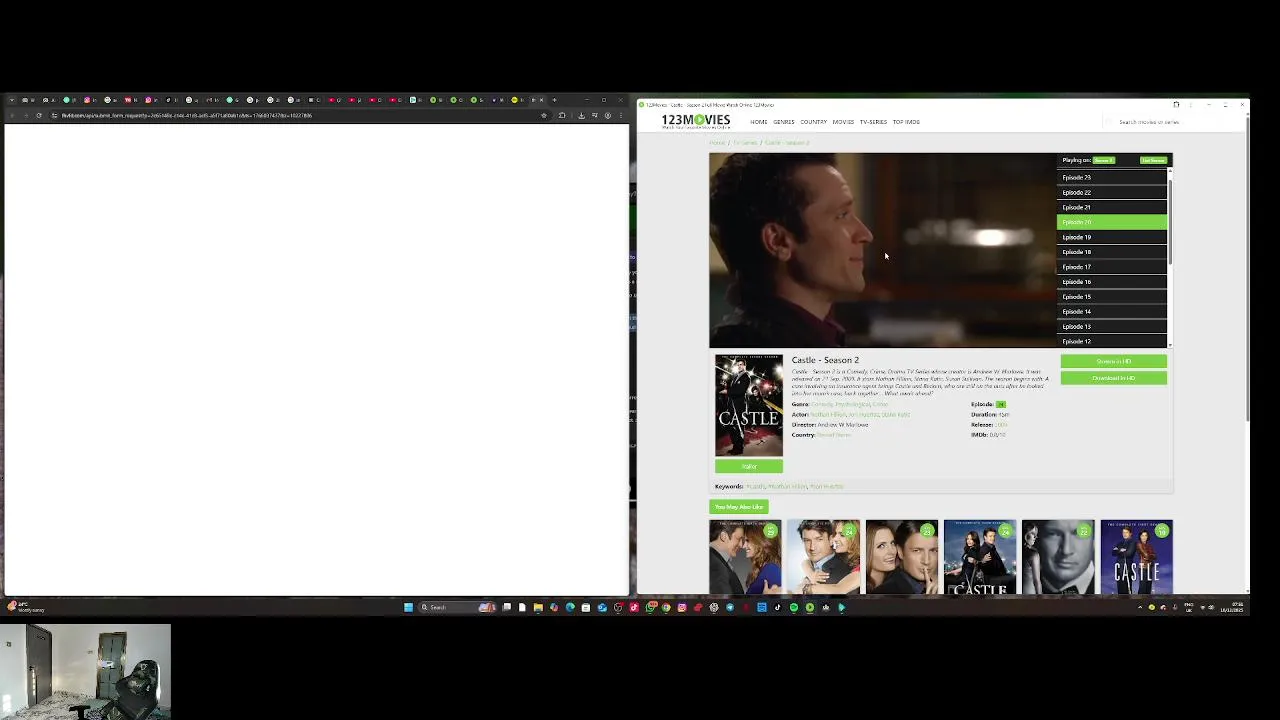Open ChatGPT from the taskbar

pos(713,607)
